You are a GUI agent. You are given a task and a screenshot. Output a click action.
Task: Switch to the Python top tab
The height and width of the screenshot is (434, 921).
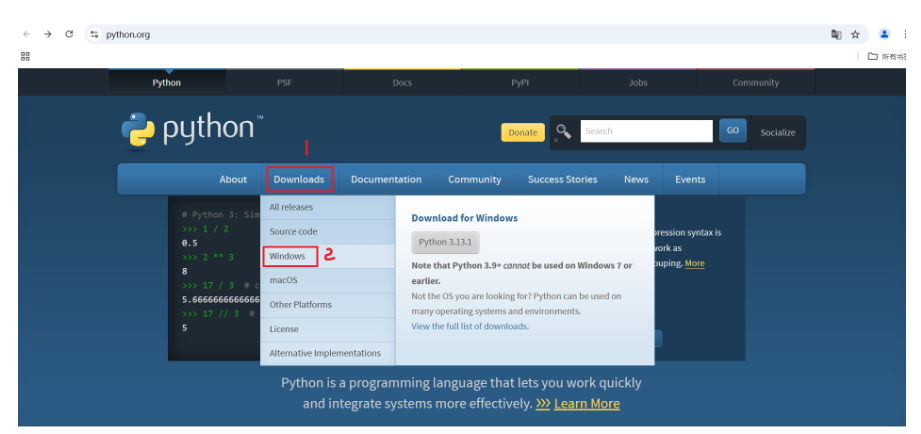point(167,83)
